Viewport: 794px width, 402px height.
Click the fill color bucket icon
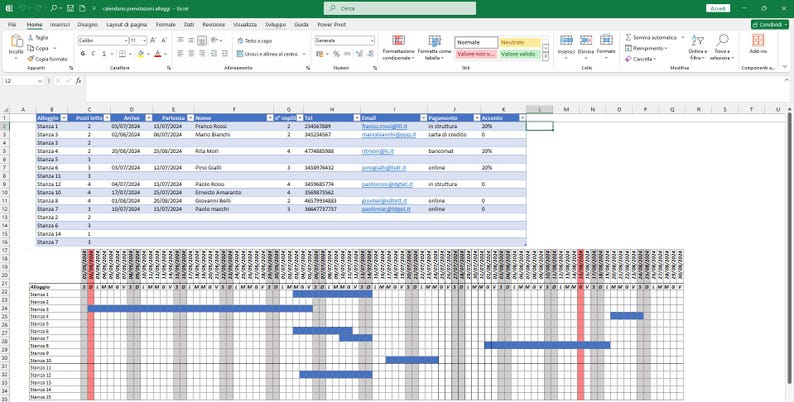(140, 54)
